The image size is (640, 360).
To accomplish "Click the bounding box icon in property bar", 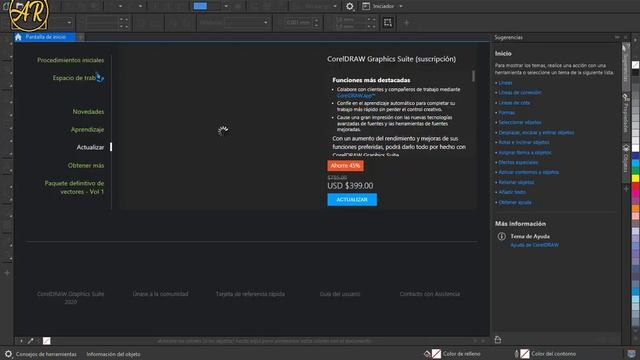I will [388, 22].
